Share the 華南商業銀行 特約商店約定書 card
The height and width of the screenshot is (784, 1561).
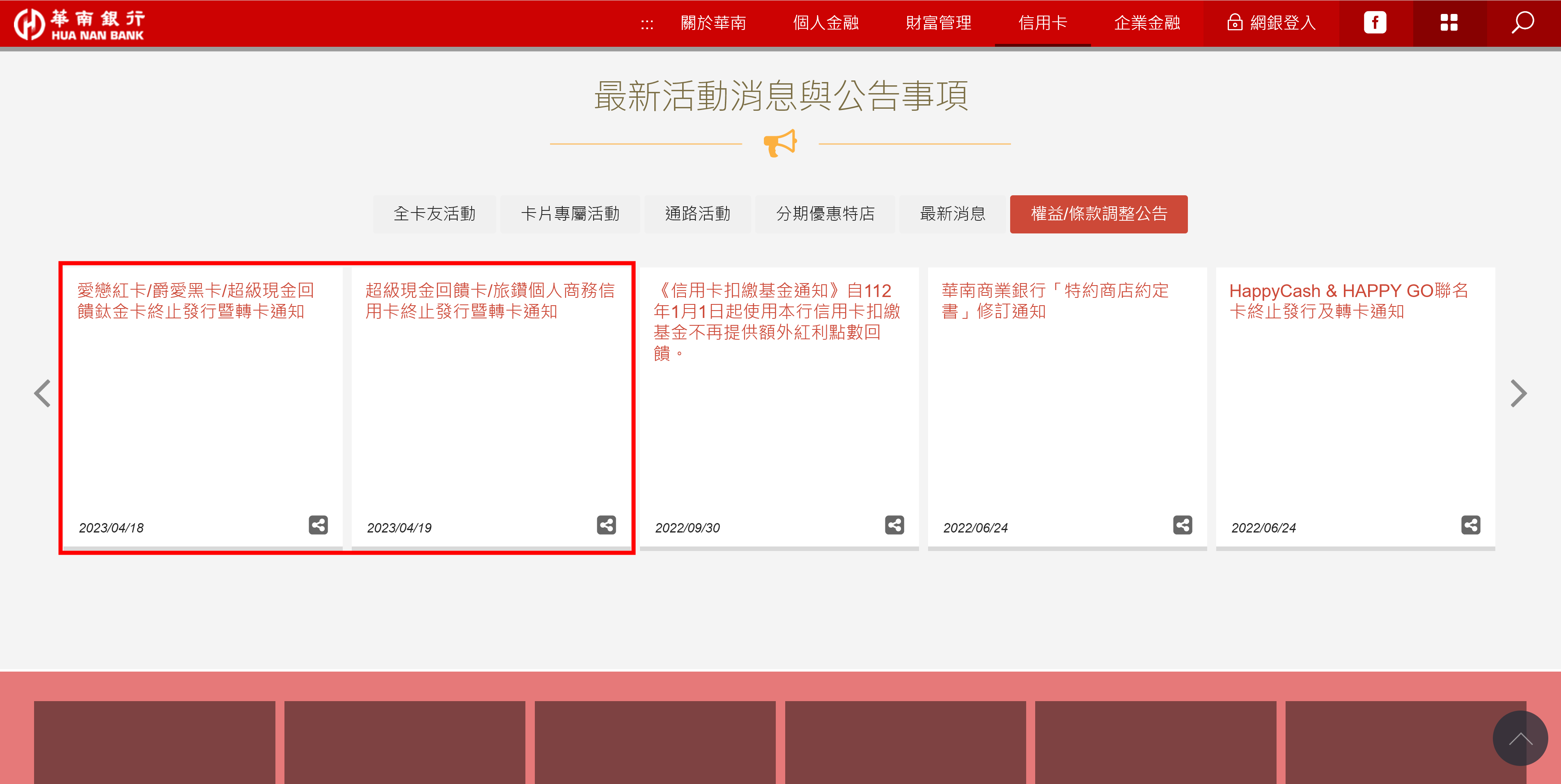[1183, 525]
